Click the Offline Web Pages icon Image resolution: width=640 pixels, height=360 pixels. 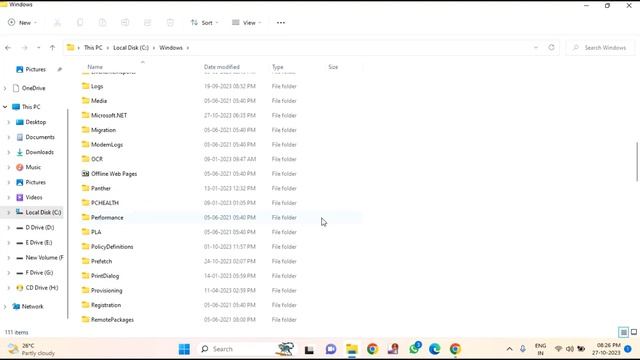tap(85, 173)
